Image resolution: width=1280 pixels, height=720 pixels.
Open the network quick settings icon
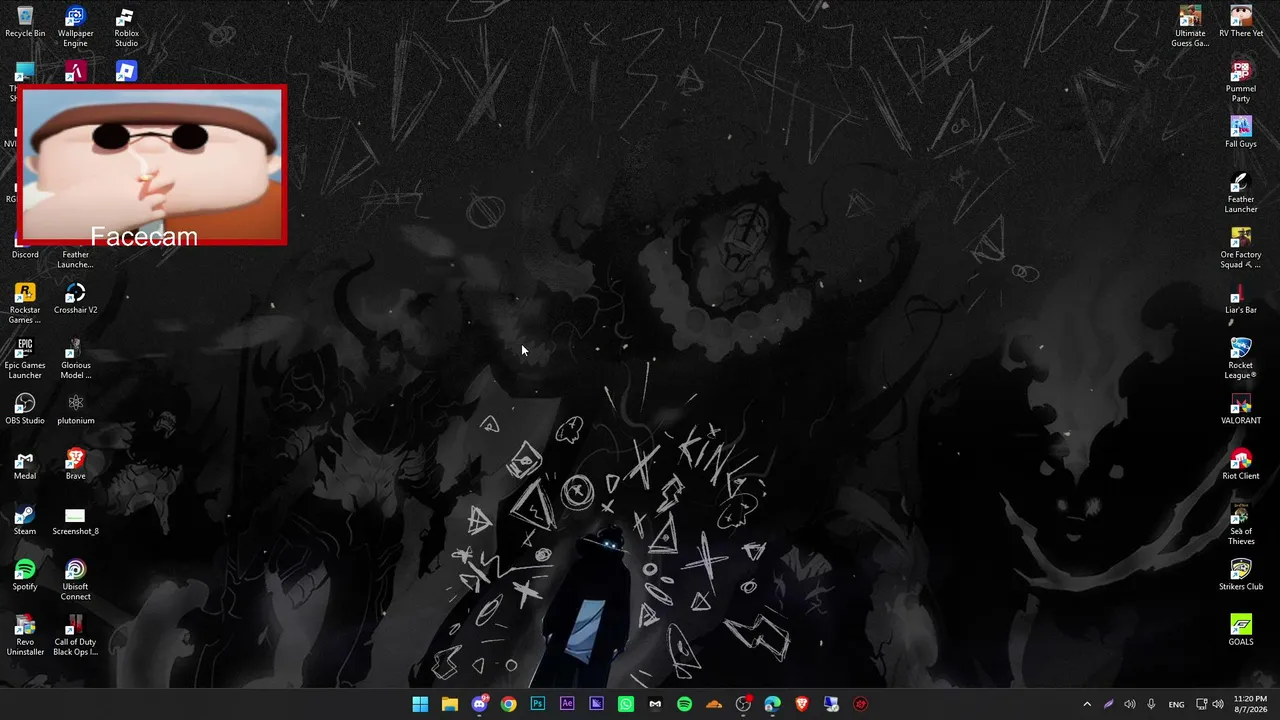[x=1201, y=704]
